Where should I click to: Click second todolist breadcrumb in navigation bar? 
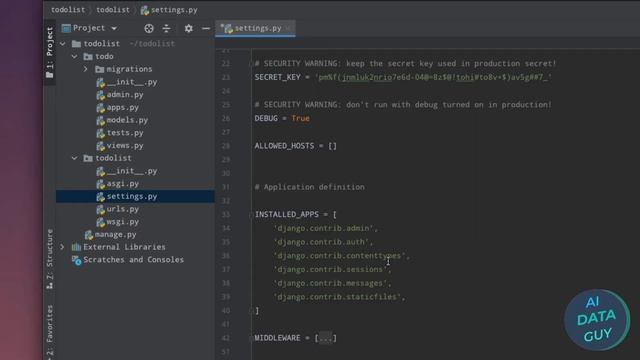pyautogui.click(x=113, y=10)
